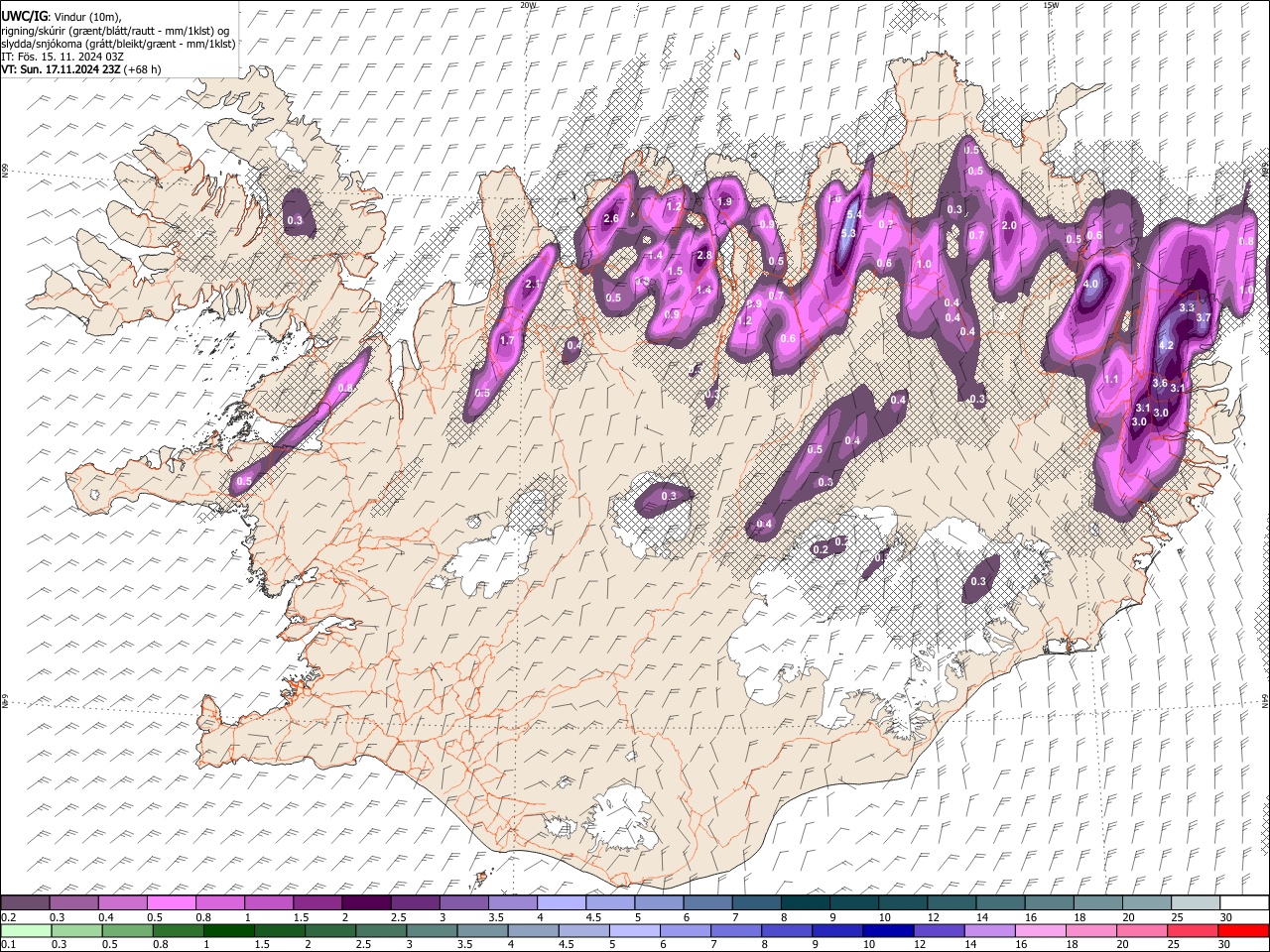Pick the light periwinkle swatch above 4 in the top legend row
The image size is (1270, 952).
(561, 902)
